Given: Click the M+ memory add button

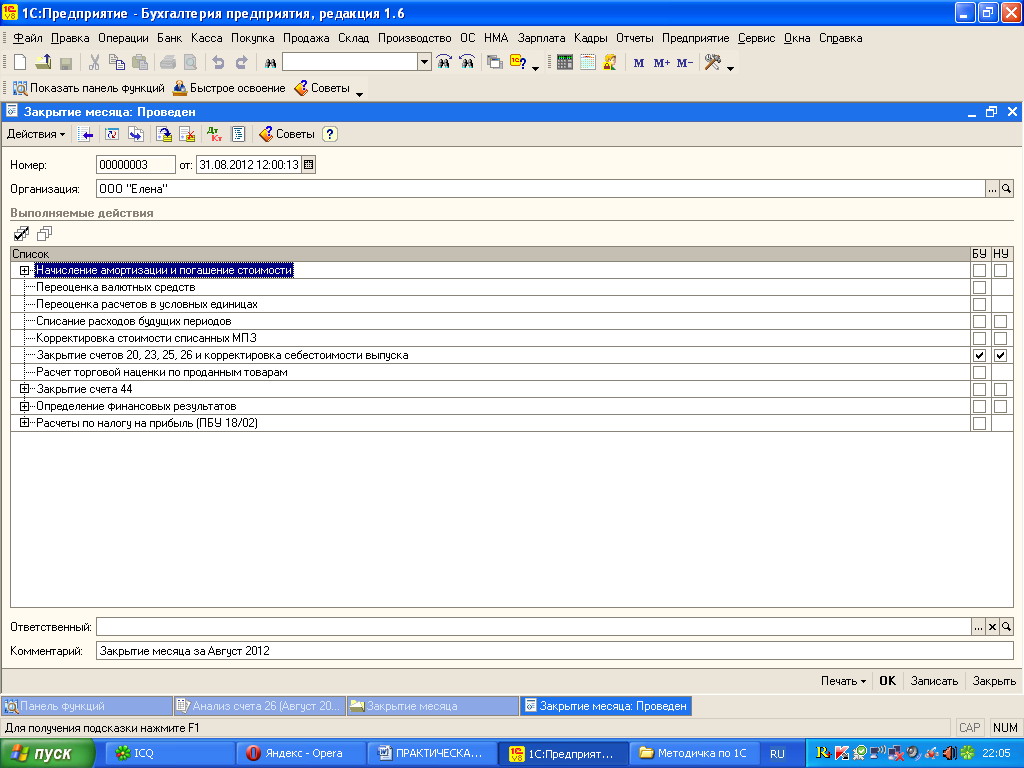Looking at the screenshot, I should 662,63.
